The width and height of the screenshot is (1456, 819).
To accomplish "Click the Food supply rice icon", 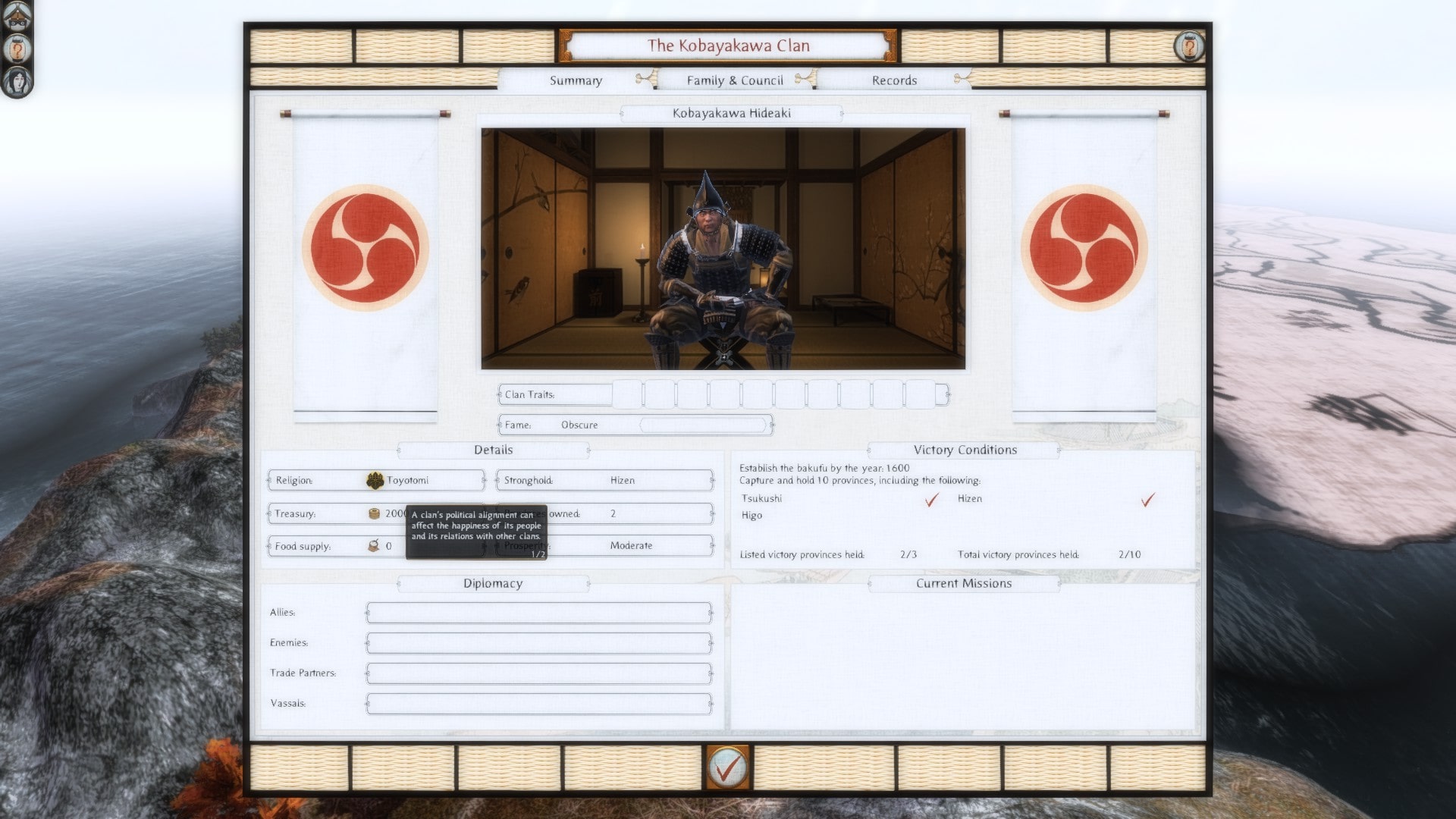I will [373, 545].
